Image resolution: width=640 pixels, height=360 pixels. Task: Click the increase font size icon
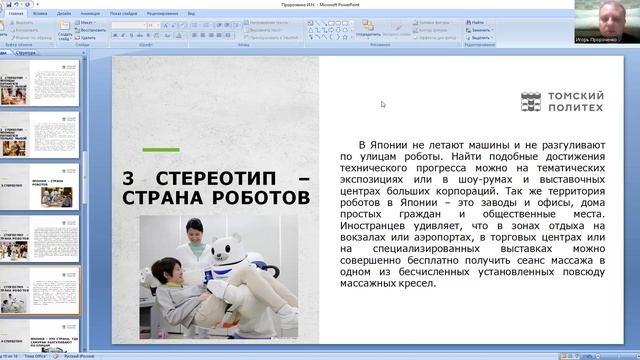point(166,25)
